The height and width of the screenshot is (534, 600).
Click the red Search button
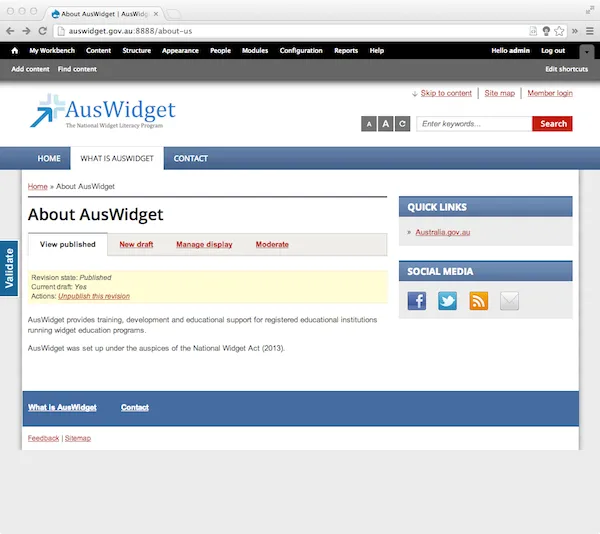[x=552, y=124]
